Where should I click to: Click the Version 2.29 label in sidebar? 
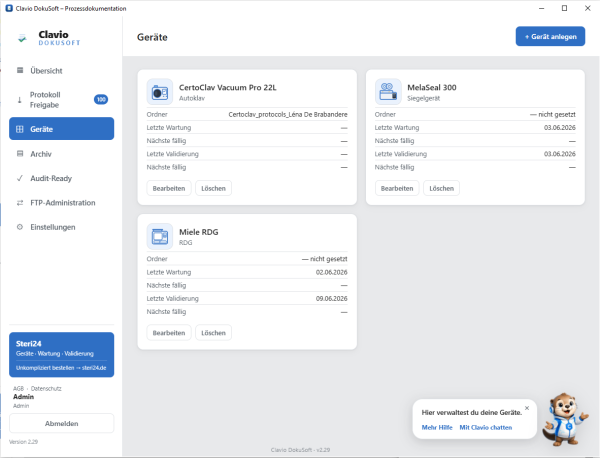coord(23,442)
